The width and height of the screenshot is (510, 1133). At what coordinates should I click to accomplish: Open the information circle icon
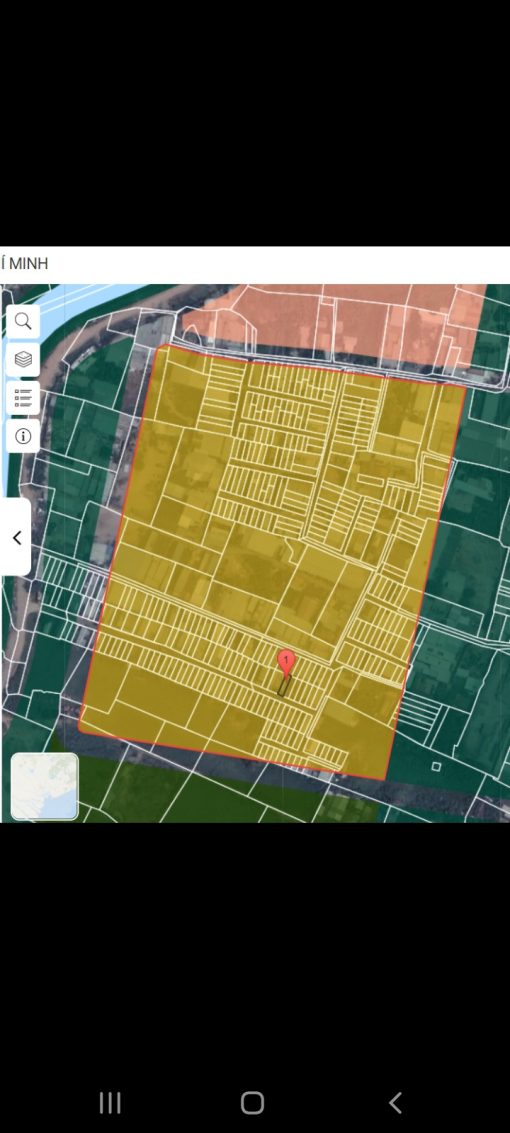23,436
